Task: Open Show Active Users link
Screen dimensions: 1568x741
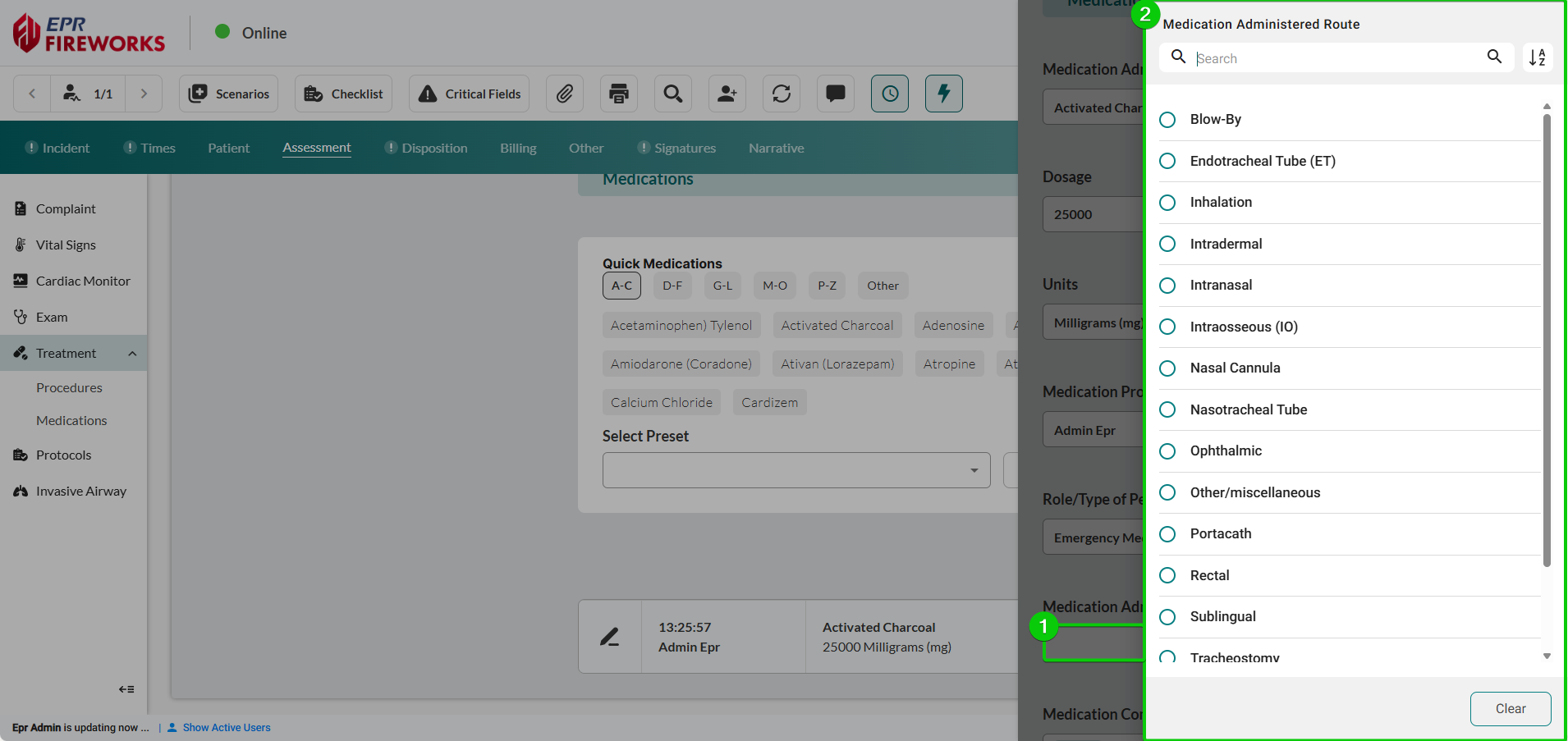Action: tap(227, 728)
